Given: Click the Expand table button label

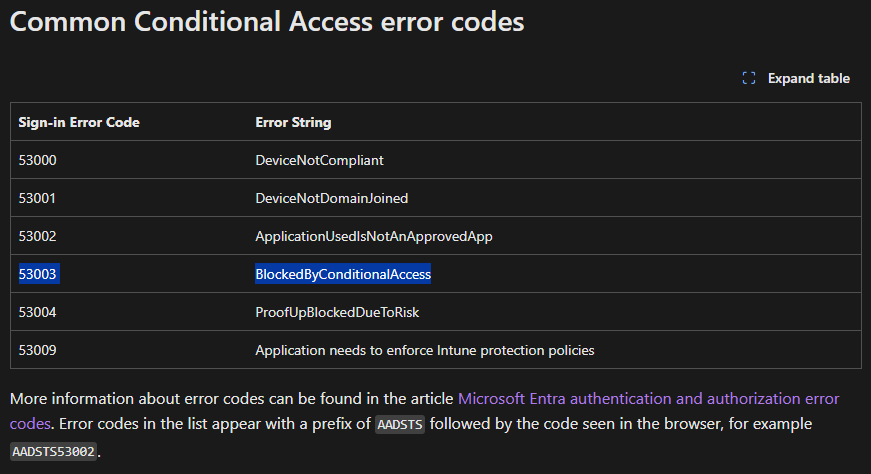Looking at the screenshot, I should 808,78.
